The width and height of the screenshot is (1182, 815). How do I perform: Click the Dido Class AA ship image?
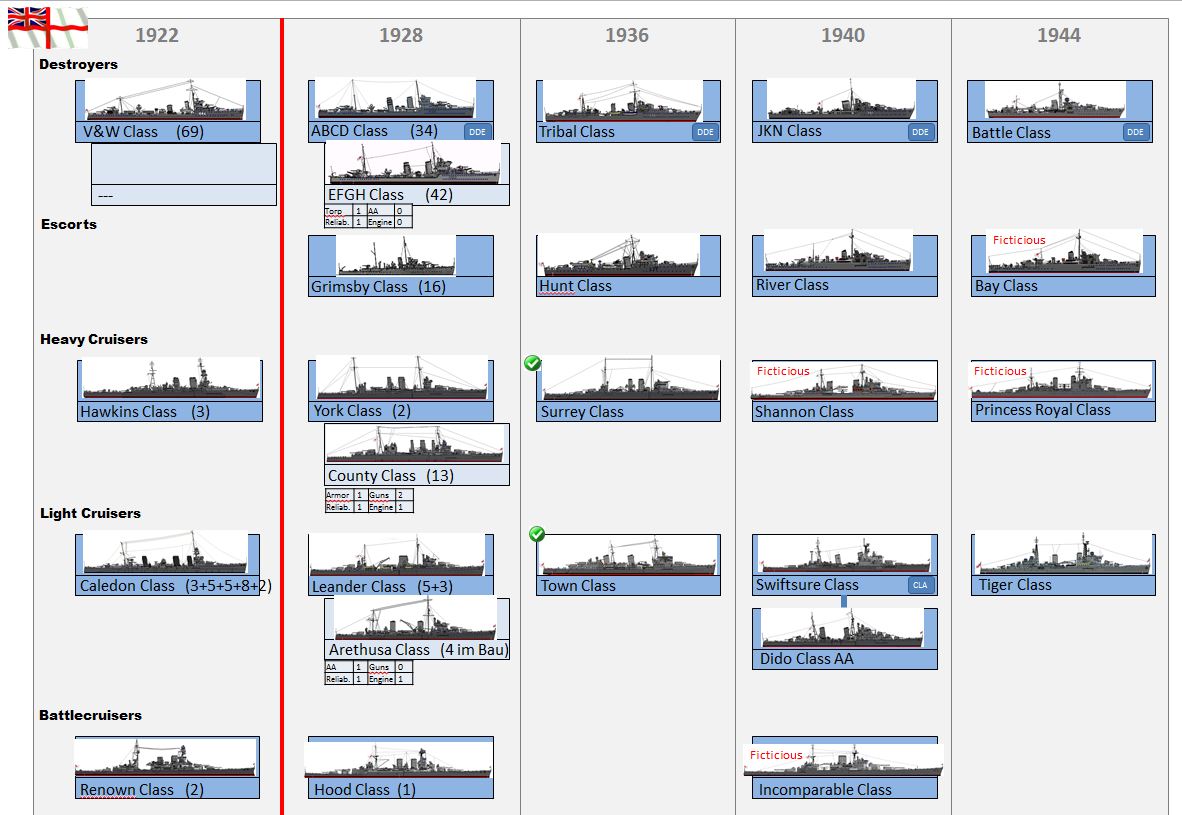click(843, 628)
